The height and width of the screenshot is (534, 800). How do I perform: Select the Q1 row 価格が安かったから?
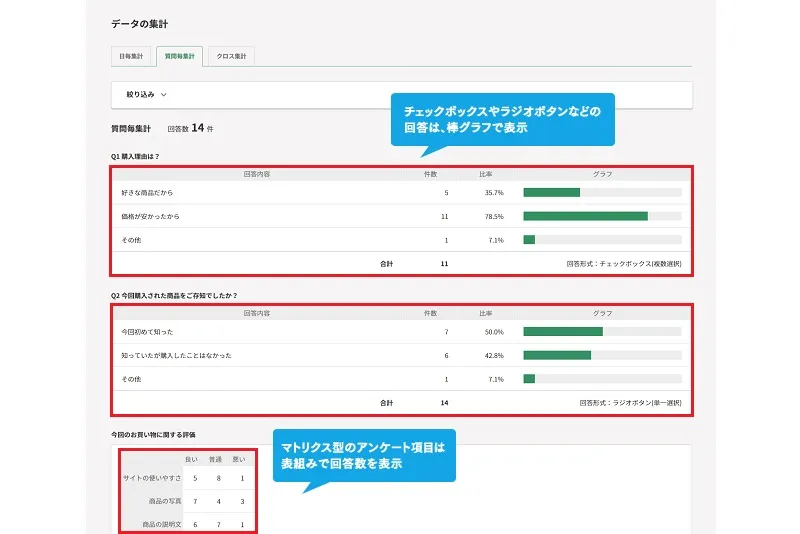(x=150, y=216)
